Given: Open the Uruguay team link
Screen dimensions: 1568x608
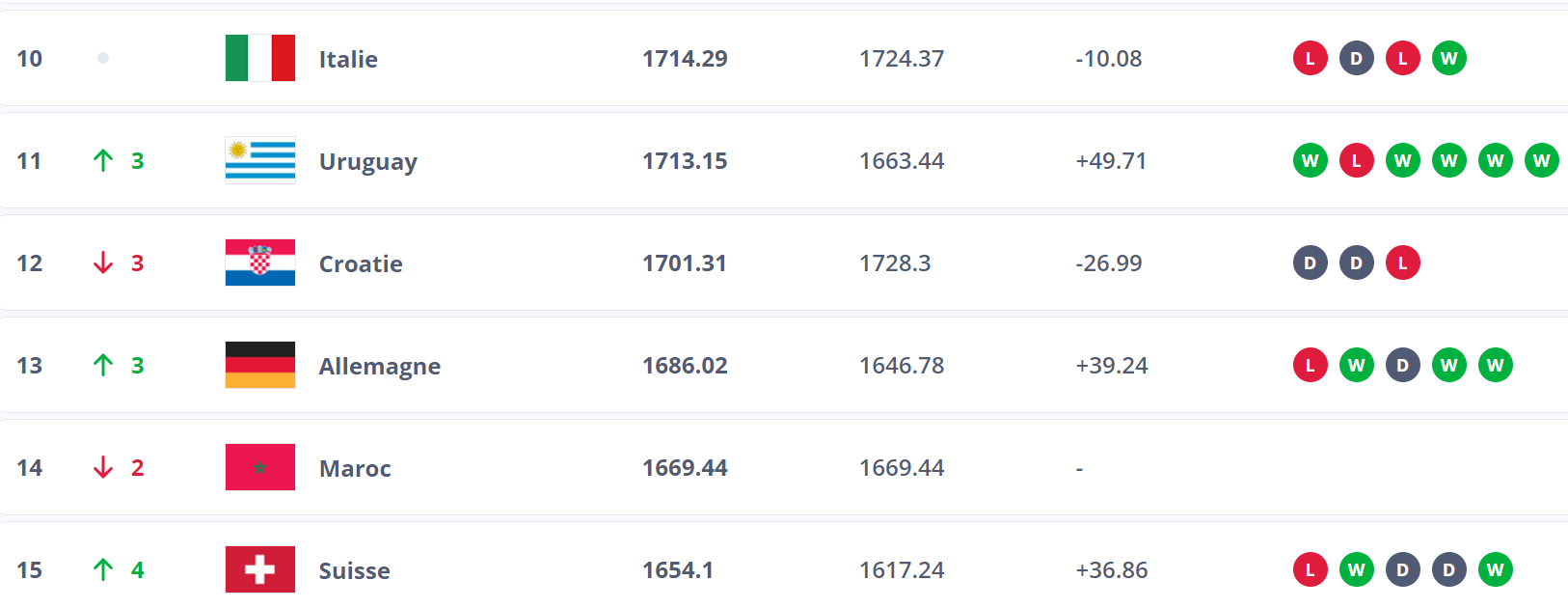Looking at the screenshot, I should pyautogui.click(x=367, y=161).
